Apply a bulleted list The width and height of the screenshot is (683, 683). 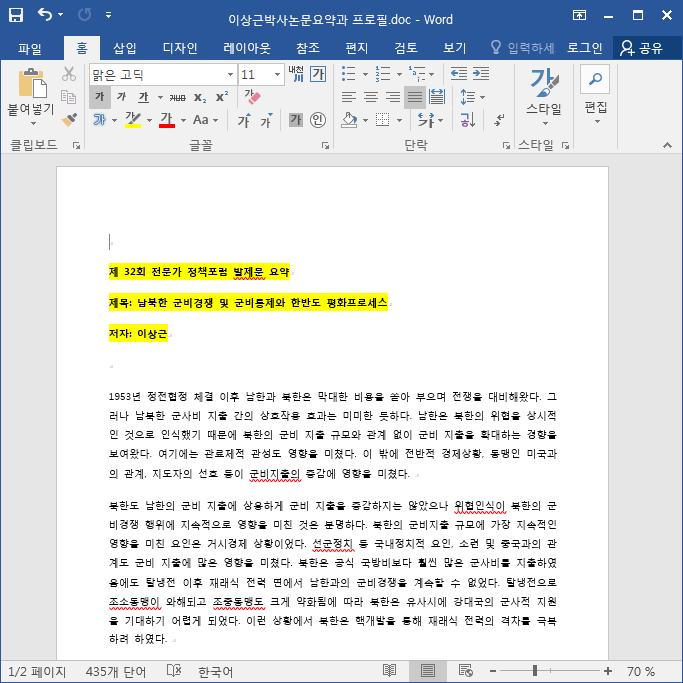click(x=348, y=74)
